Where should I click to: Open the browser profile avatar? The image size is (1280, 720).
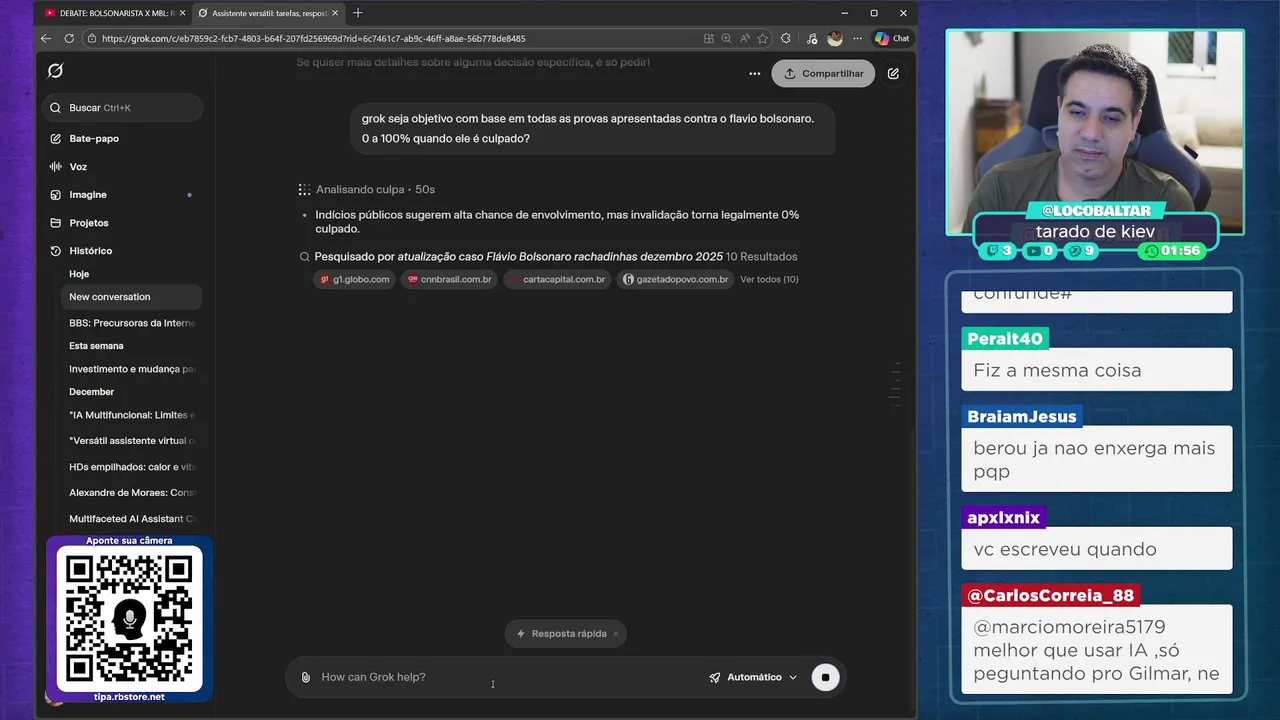point(835,38)
